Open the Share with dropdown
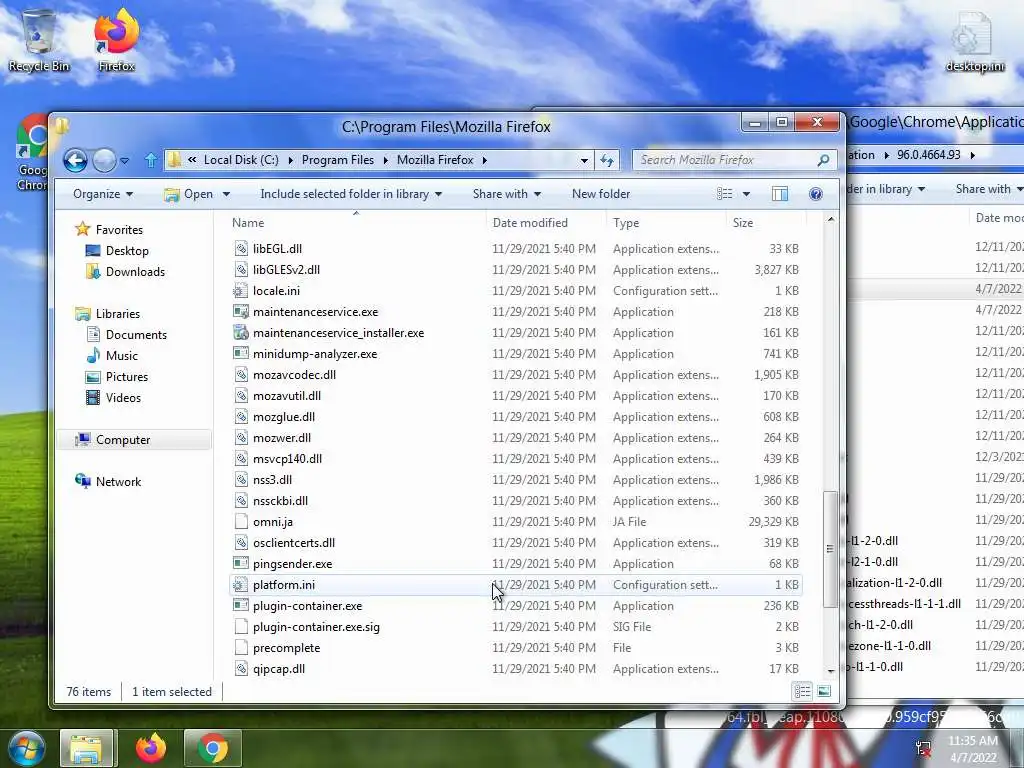 coord(507,194)
